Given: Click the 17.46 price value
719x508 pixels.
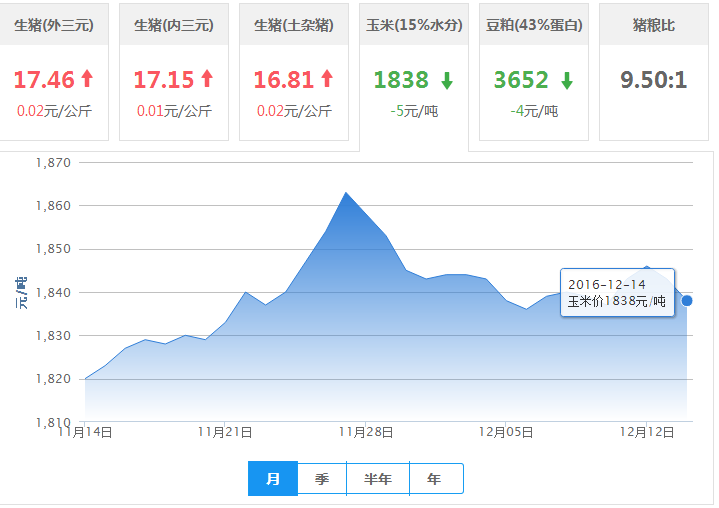Looking at the screenshot, I should (x=44, y=80).
